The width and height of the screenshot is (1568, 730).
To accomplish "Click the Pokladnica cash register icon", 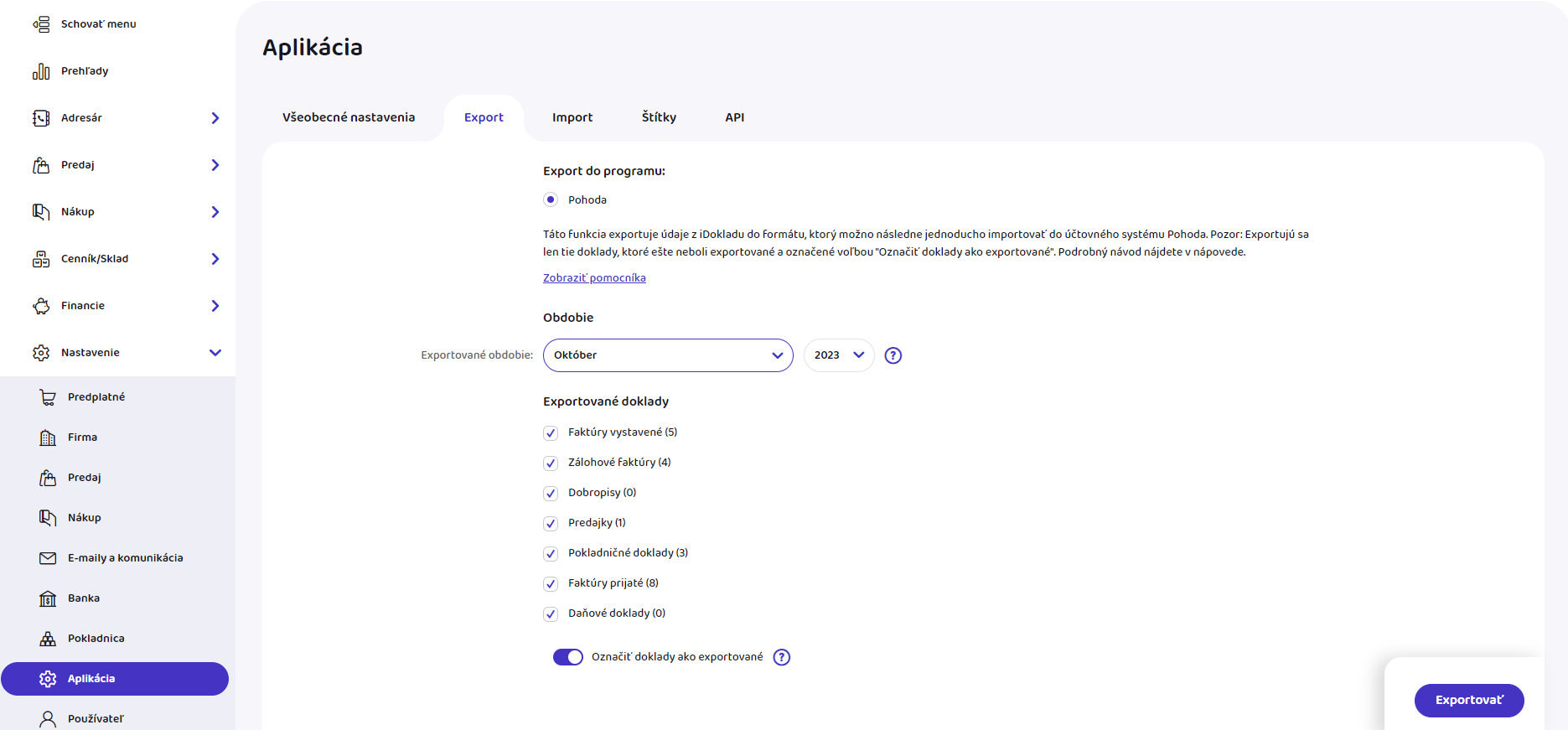I will tap(48, 639).
